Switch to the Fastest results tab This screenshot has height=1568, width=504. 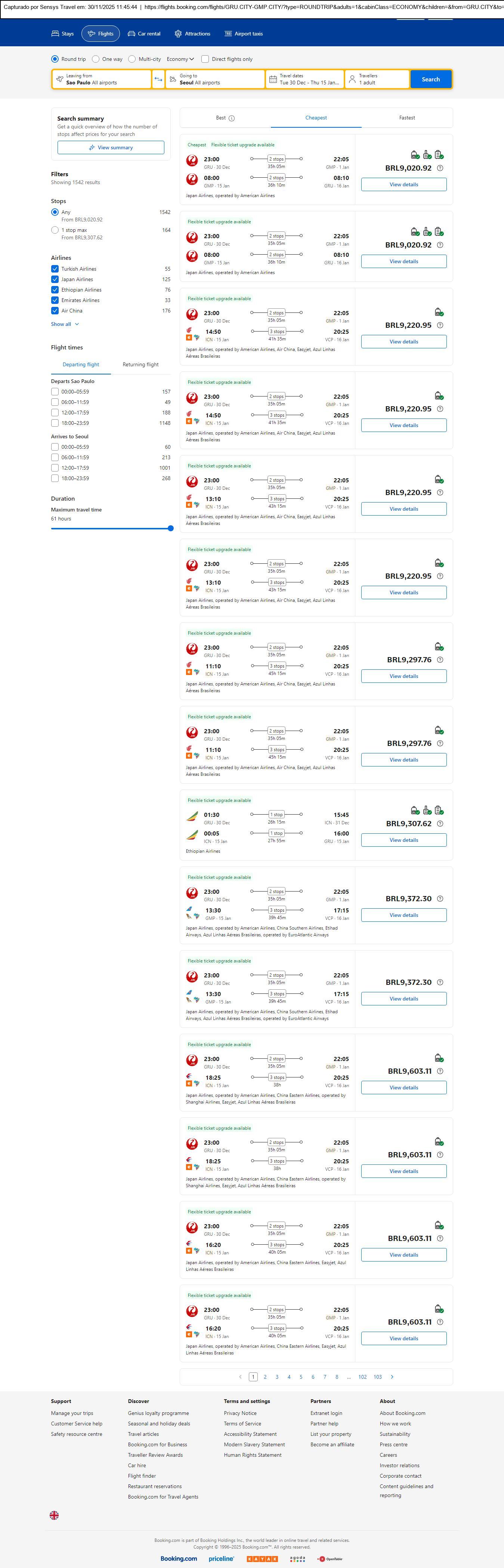click(406, 118)
